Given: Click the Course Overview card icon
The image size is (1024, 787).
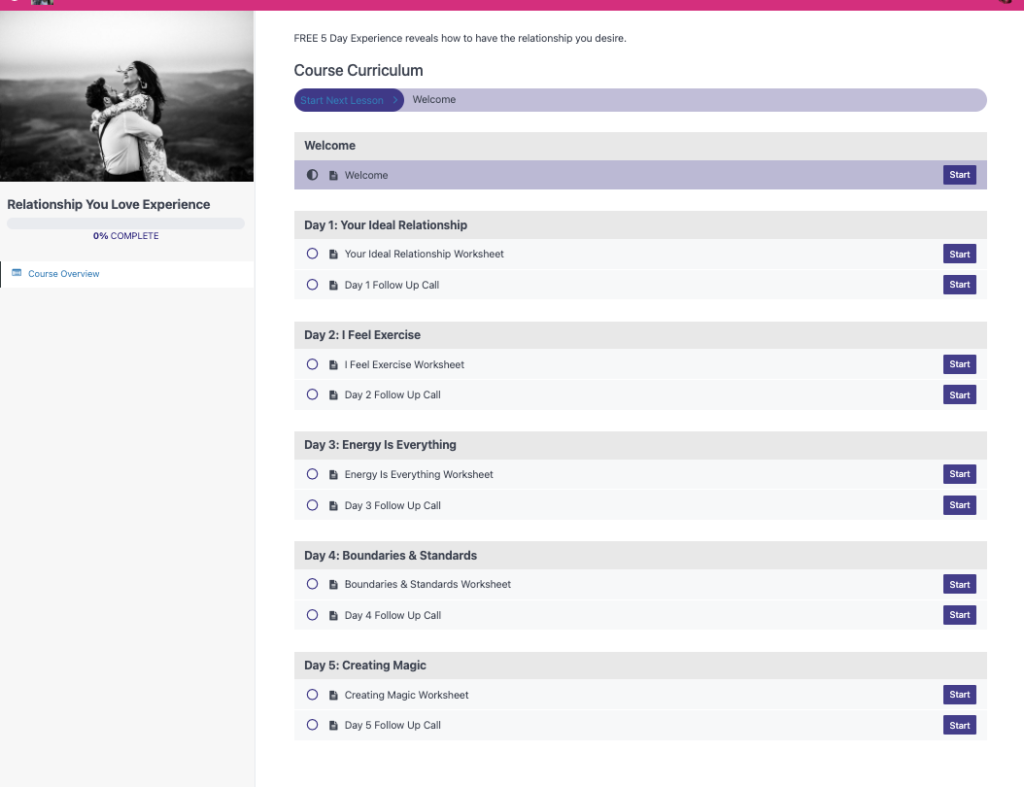Looking at the screenshot, I should pos(16,273).
